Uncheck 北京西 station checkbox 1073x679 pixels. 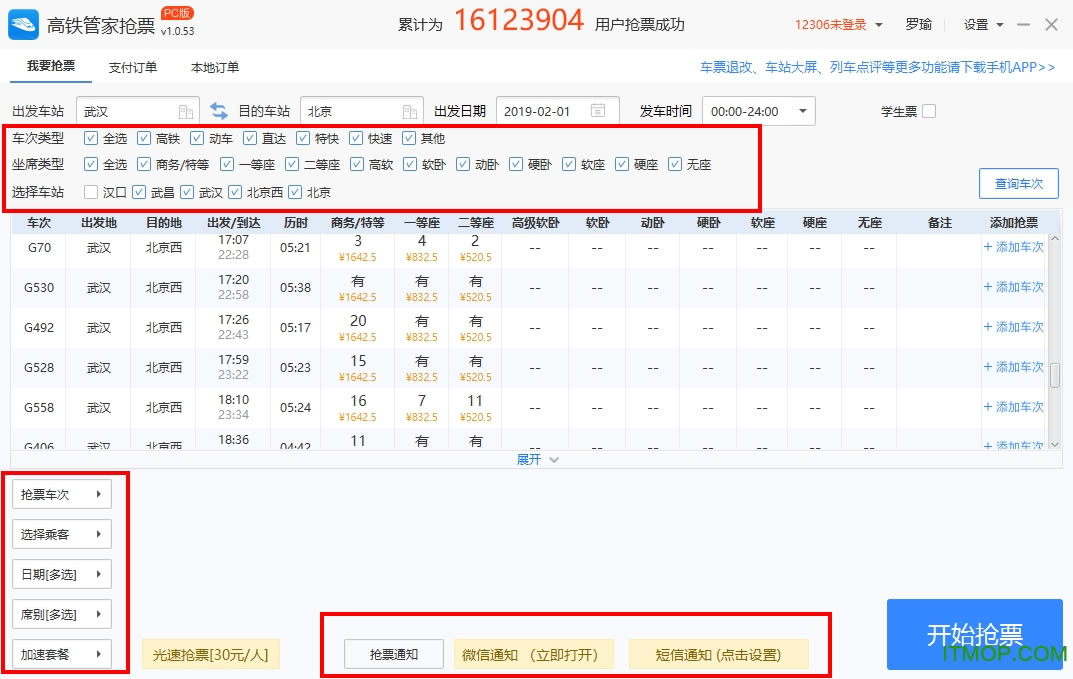[x=235, y=192]
